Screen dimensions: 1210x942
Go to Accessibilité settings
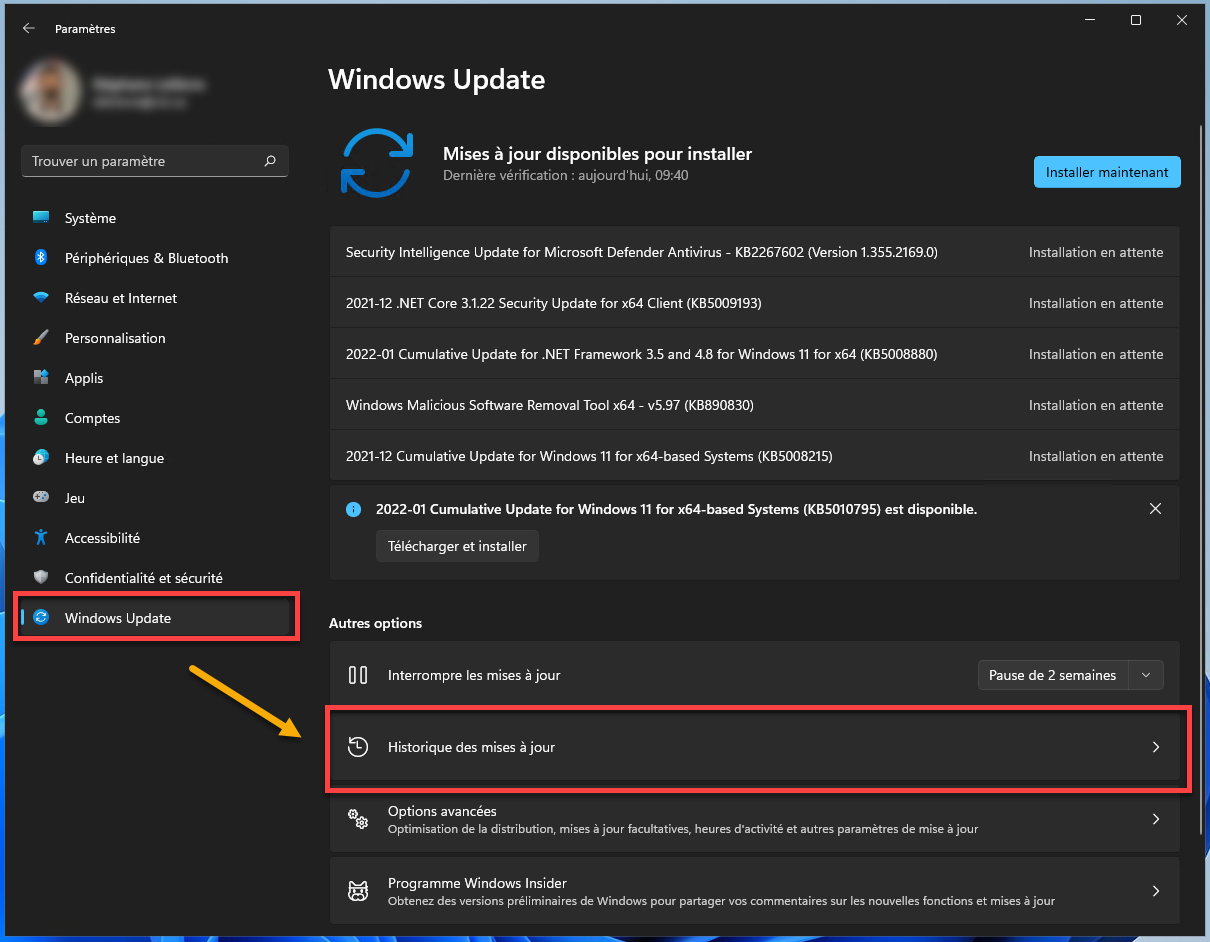coord(155,538)
